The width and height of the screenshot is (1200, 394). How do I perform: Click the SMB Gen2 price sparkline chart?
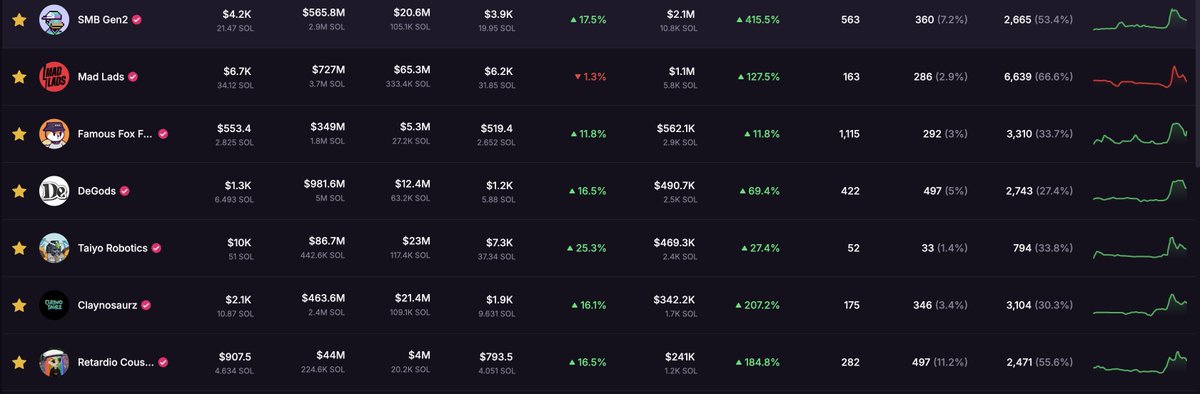[1140, 19]
